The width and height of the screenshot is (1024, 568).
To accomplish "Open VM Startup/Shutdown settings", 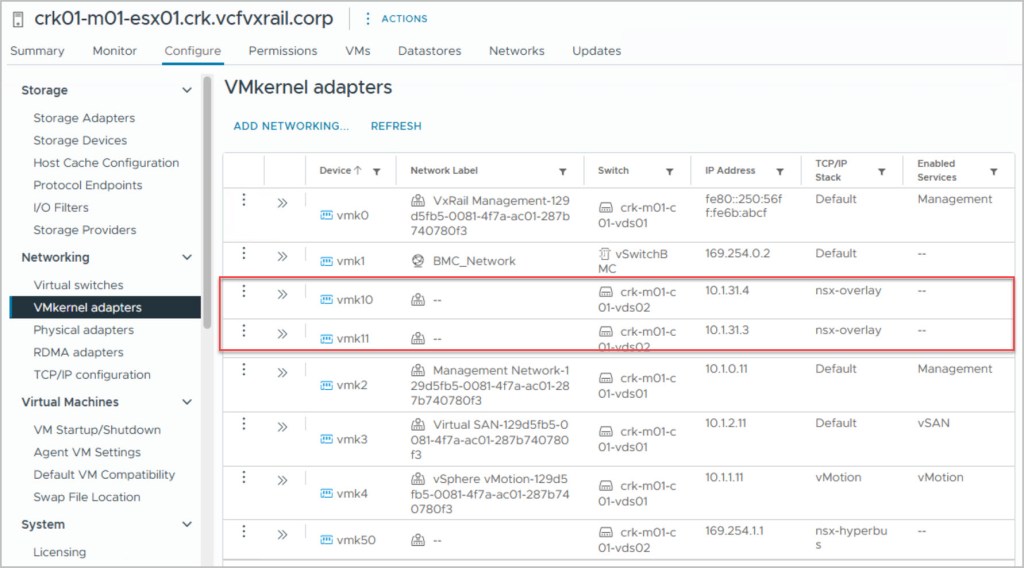I will (x=97, y=430).
